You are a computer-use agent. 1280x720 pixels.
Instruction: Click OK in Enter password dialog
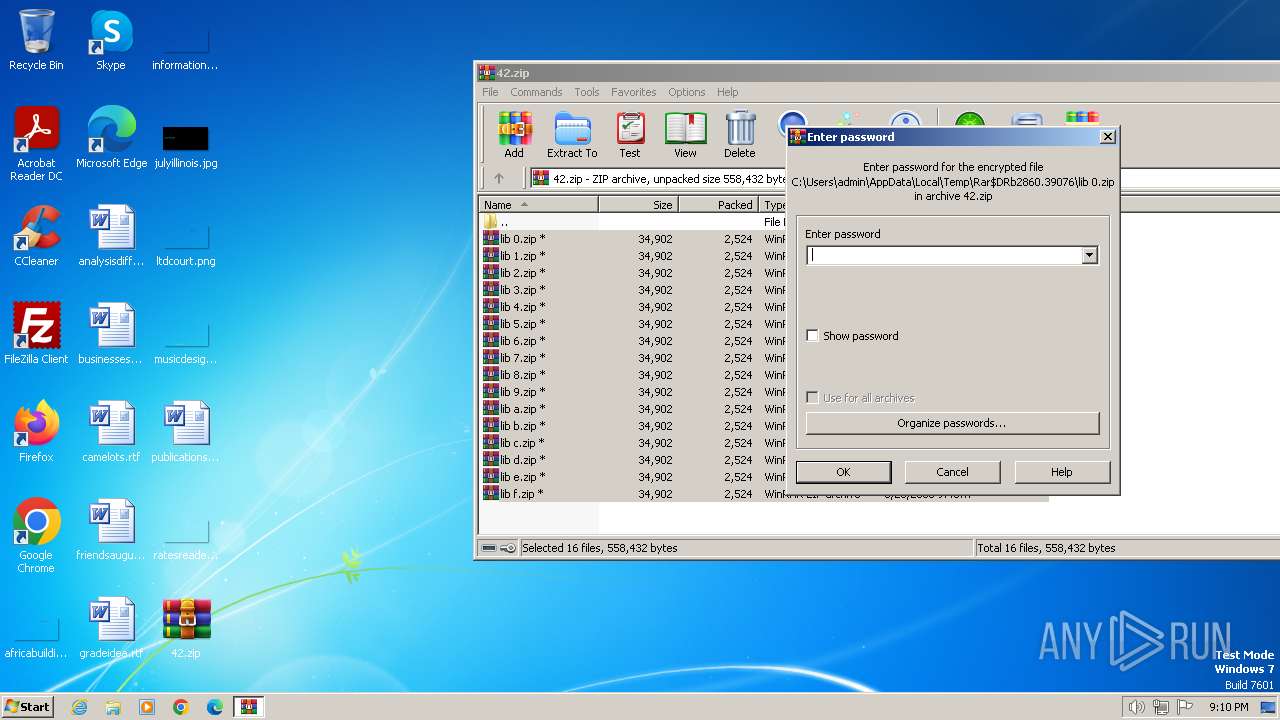tap(843, 472)
